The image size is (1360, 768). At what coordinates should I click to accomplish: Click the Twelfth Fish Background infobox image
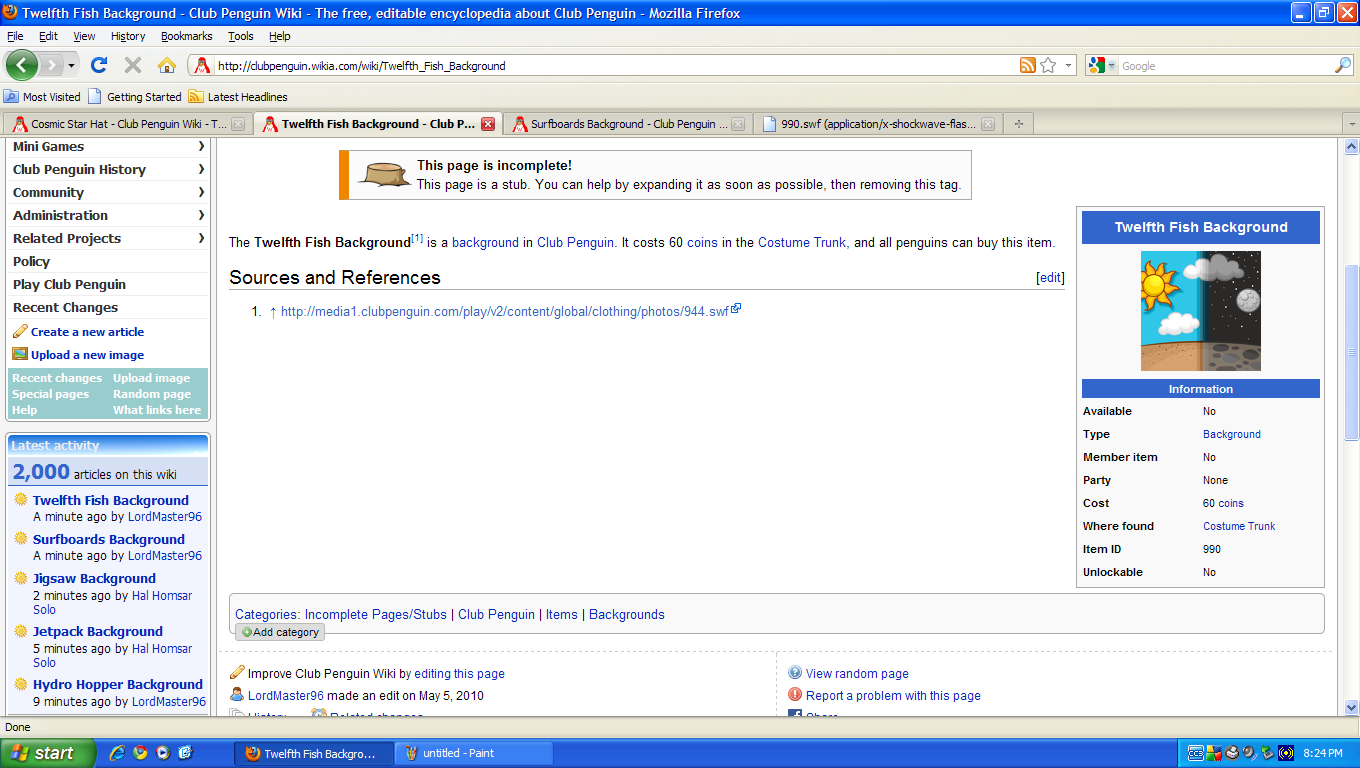1201,311
